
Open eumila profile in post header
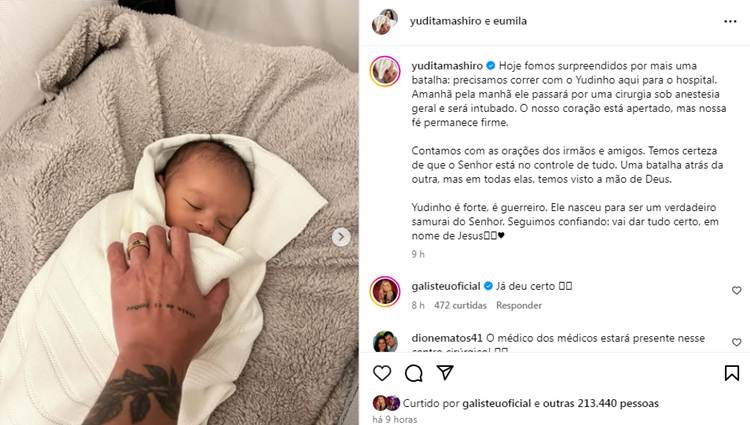pos(510,21)
